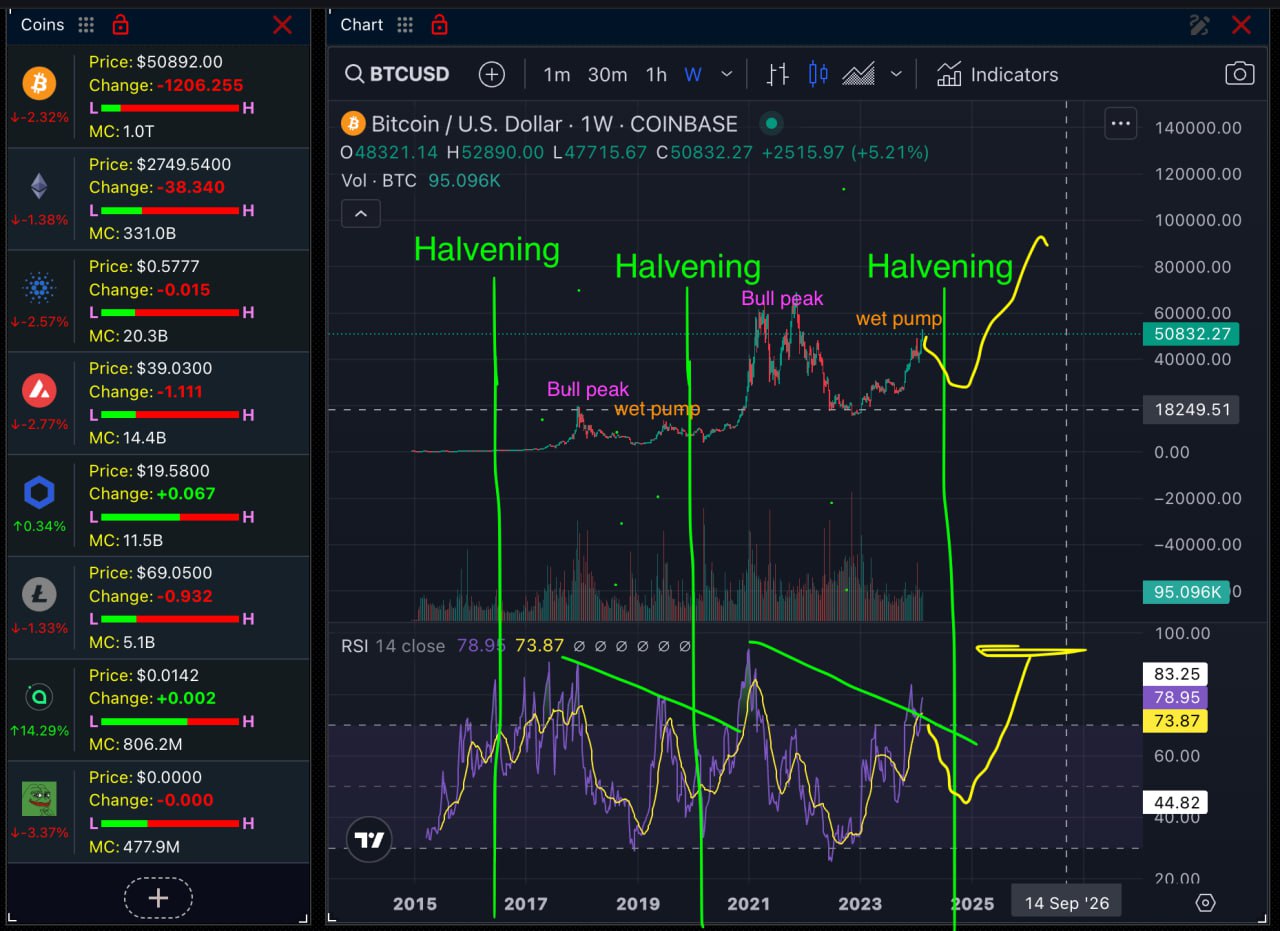Open the chart settings hexagon icon
The image size is (1280, 931).
1206,903
